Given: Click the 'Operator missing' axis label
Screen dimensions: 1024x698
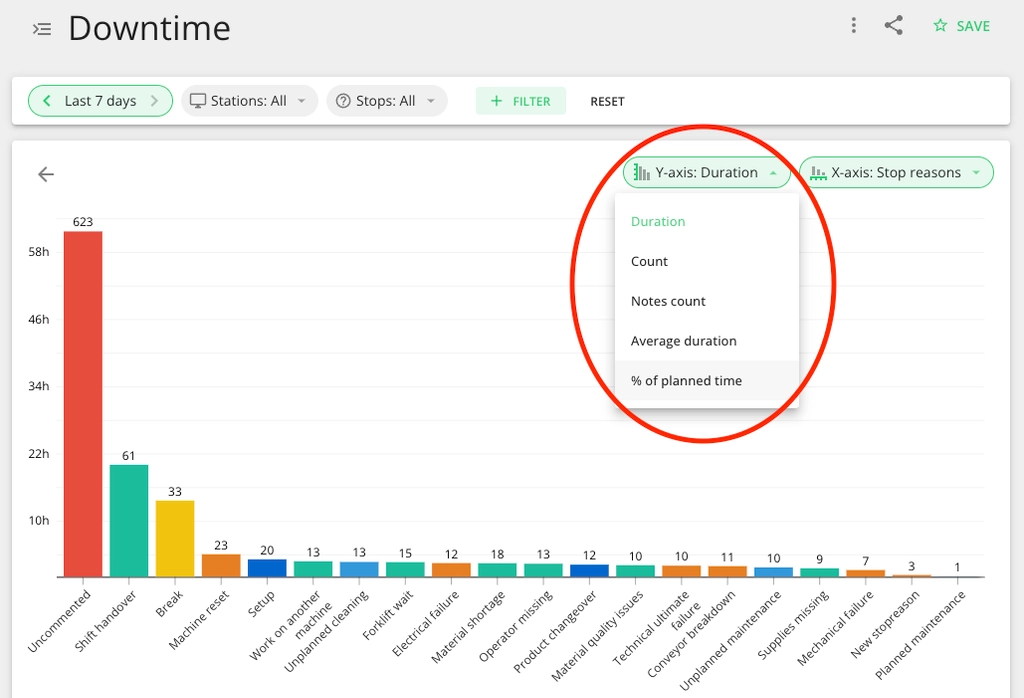Looking at the screenshot, I should pyautogui.click(x=515, y=626).
